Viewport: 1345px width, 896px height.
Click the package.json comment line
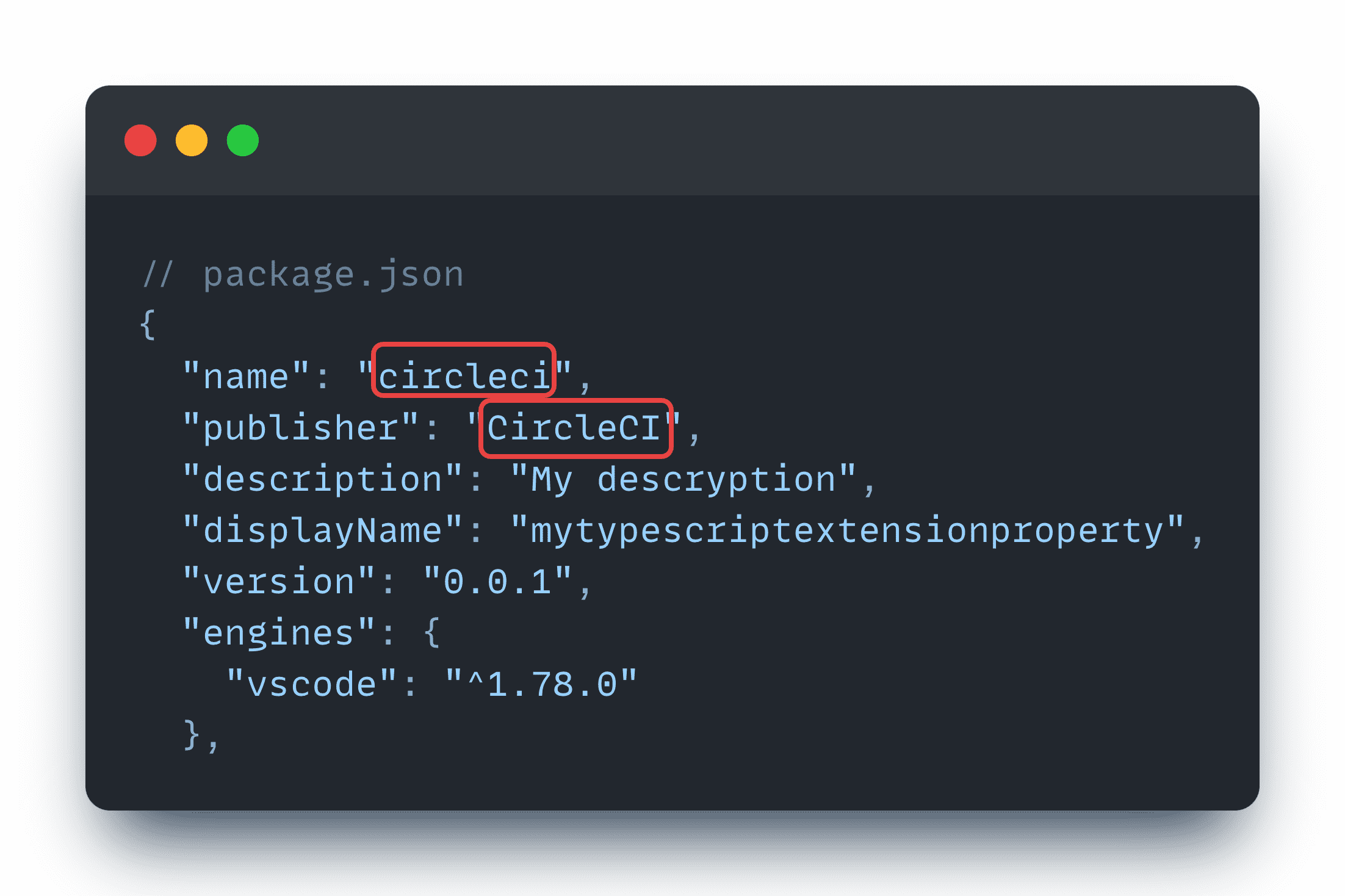click(303, 275)
